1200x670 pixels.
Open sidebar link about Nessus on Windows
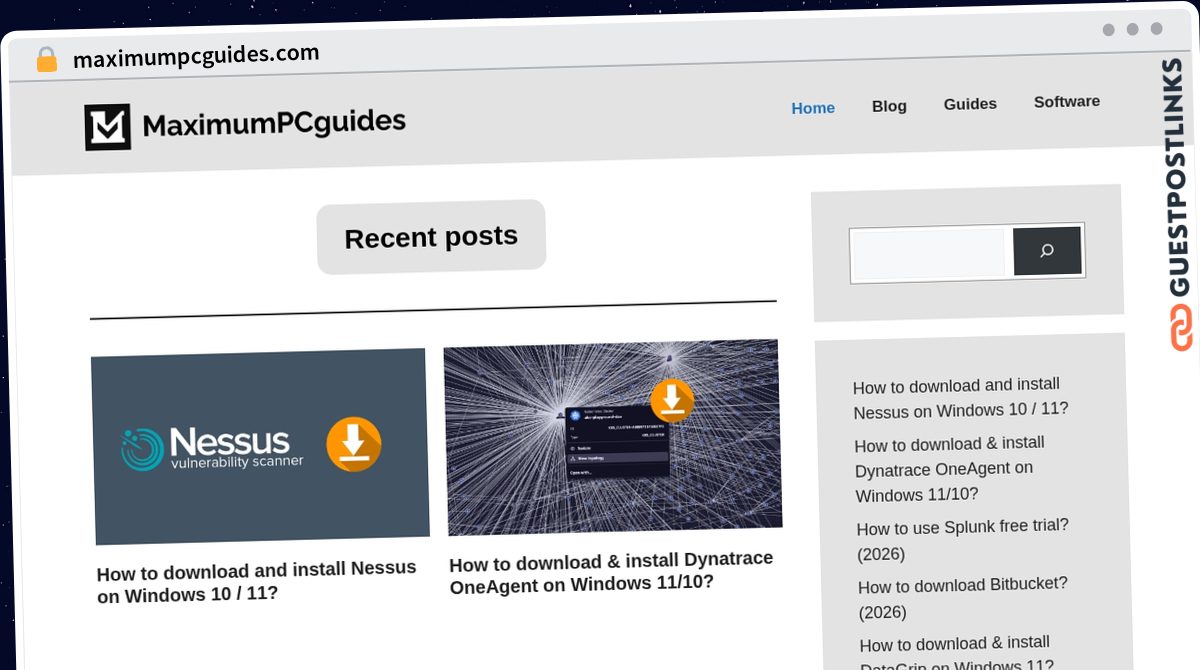tap(960, 398)
